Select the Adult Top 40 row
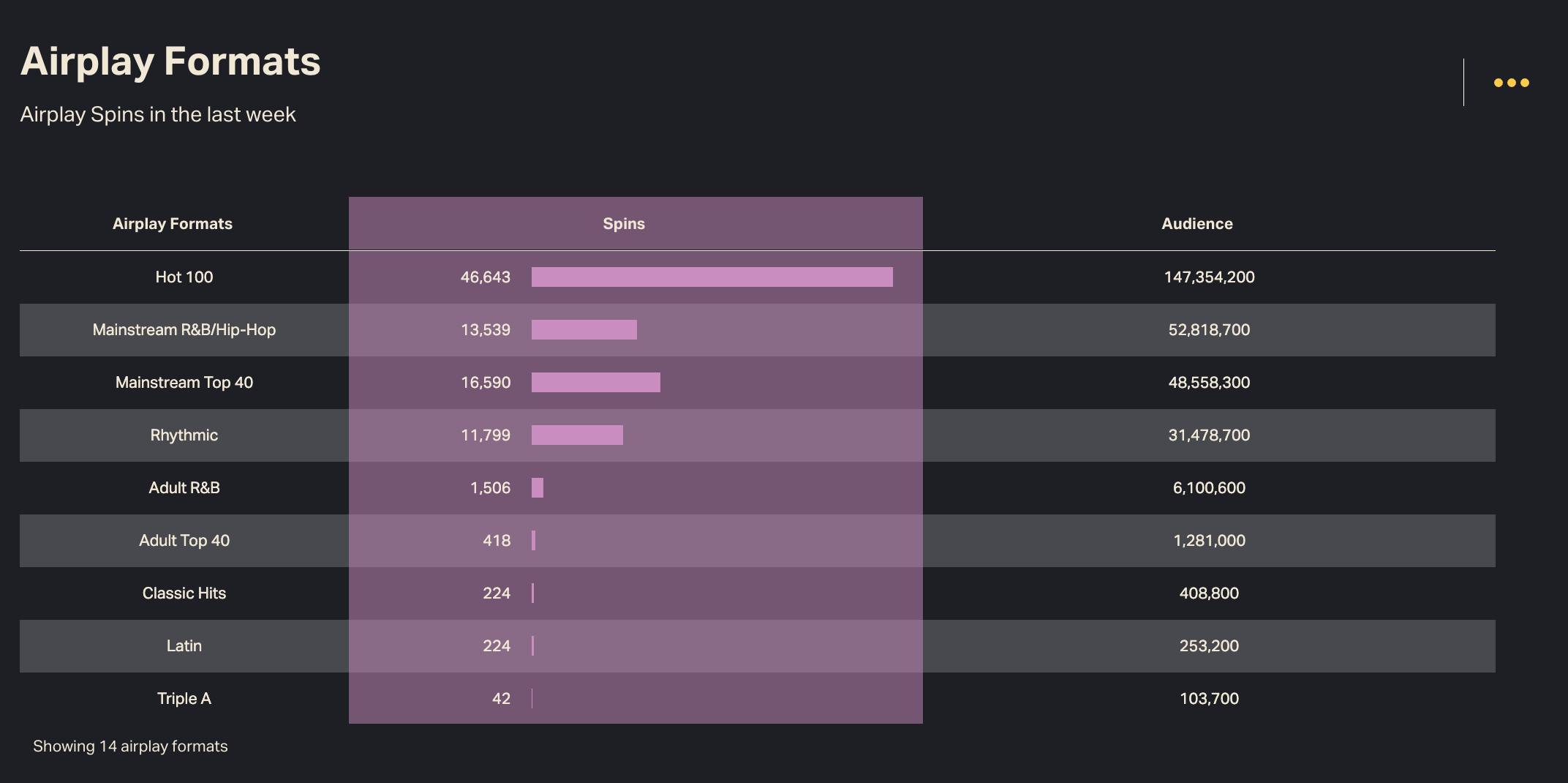Image resolution: width=1568 pixels, height=783 pixels. coord(184,541)
